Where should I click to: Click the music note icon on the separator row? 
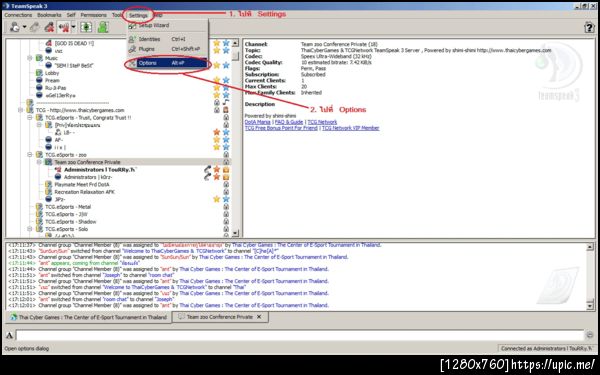point(226,103)
